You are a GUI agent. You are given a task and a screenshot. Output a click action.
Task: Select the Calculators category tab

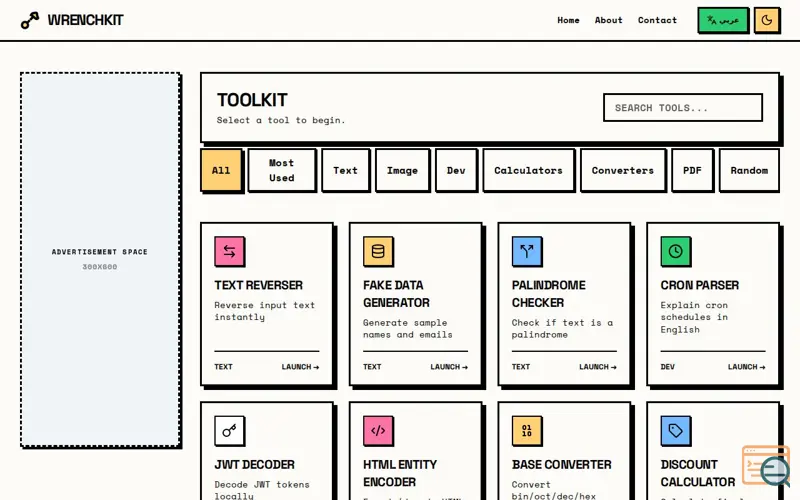pos(529,170)
